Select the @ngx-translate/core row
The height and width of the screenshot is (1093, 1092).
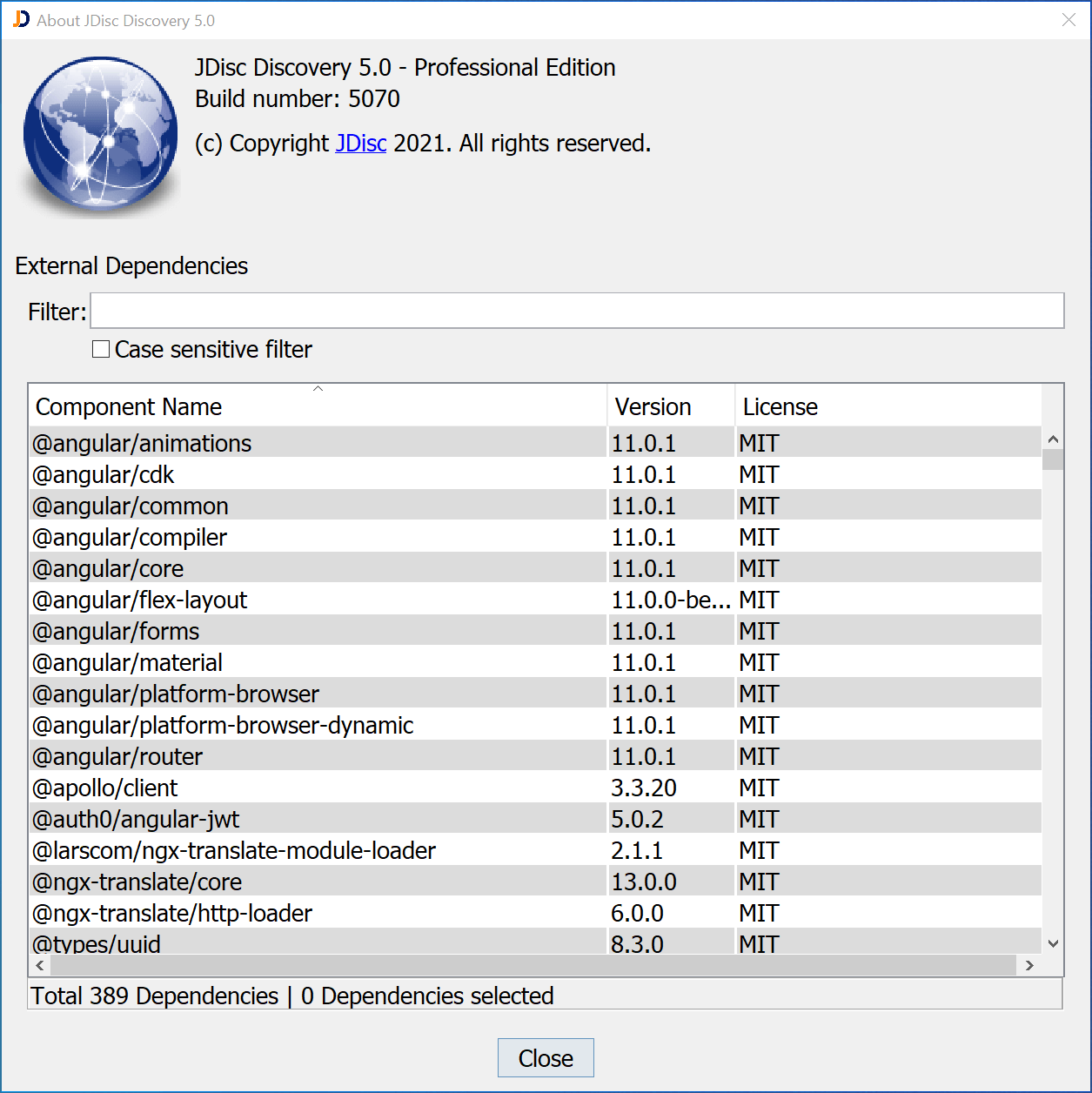coord(261,881)
